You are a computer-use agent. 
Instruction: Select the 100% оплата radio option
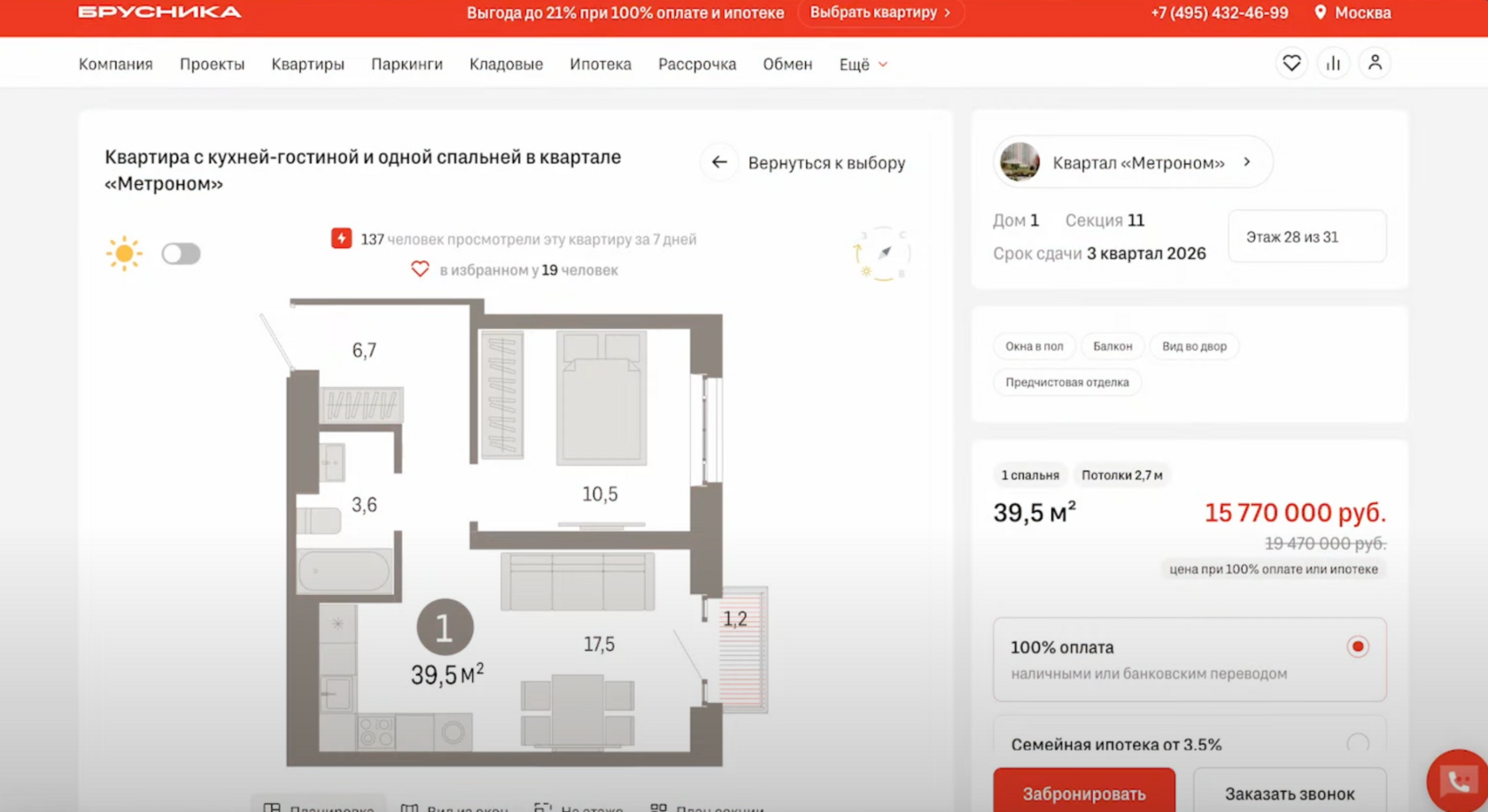(1358, 646)
